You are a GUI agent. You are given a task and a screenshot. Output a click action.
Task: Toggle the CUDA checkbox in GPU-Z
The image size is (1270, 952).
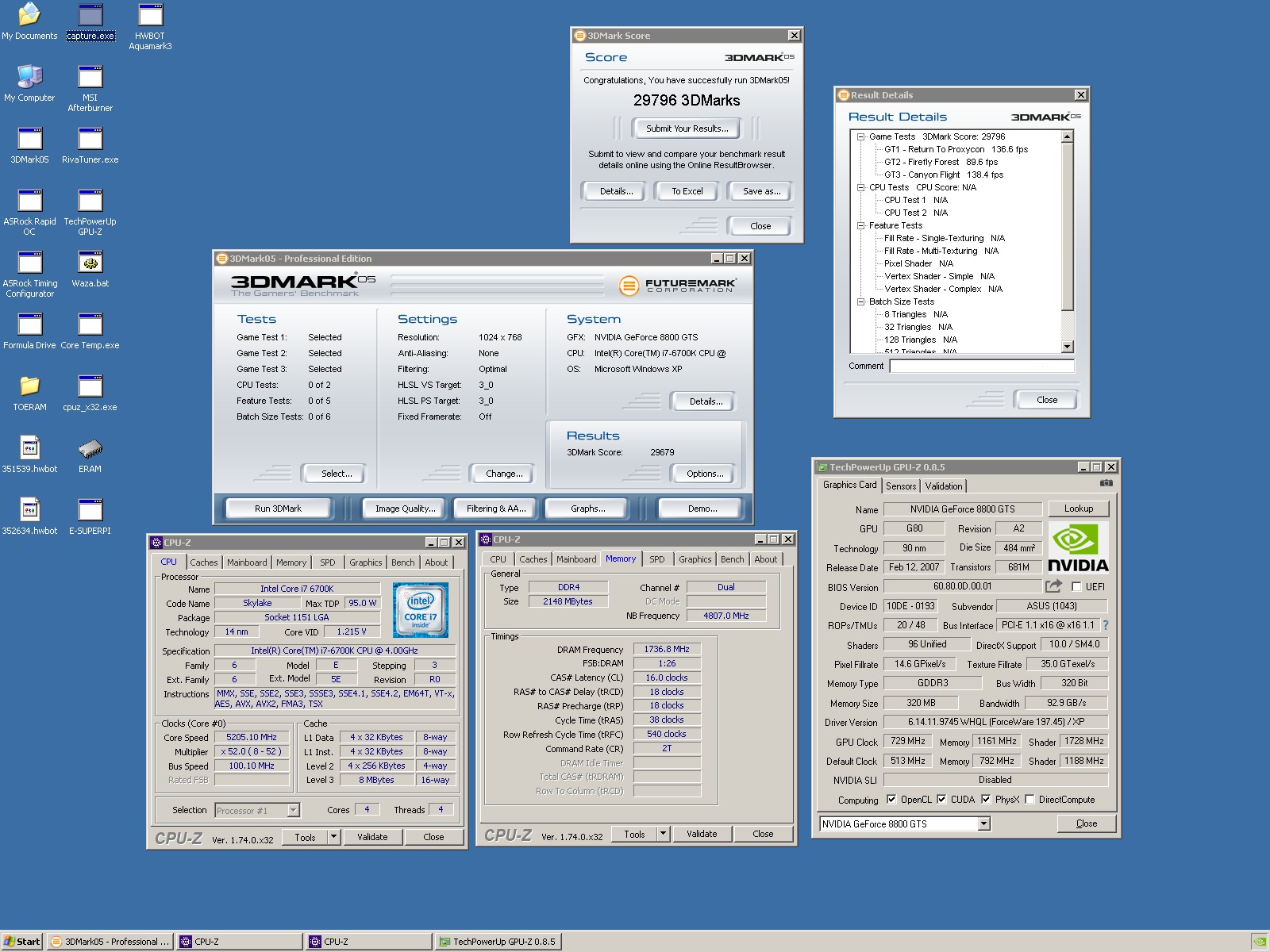(941, 799)
